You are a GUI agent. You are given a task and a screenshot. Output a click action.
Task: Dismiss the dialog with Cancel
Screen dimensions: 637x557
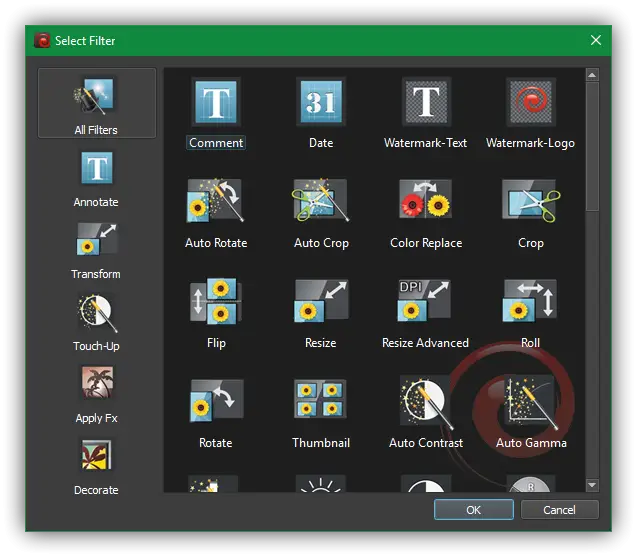tap(559, 509)
